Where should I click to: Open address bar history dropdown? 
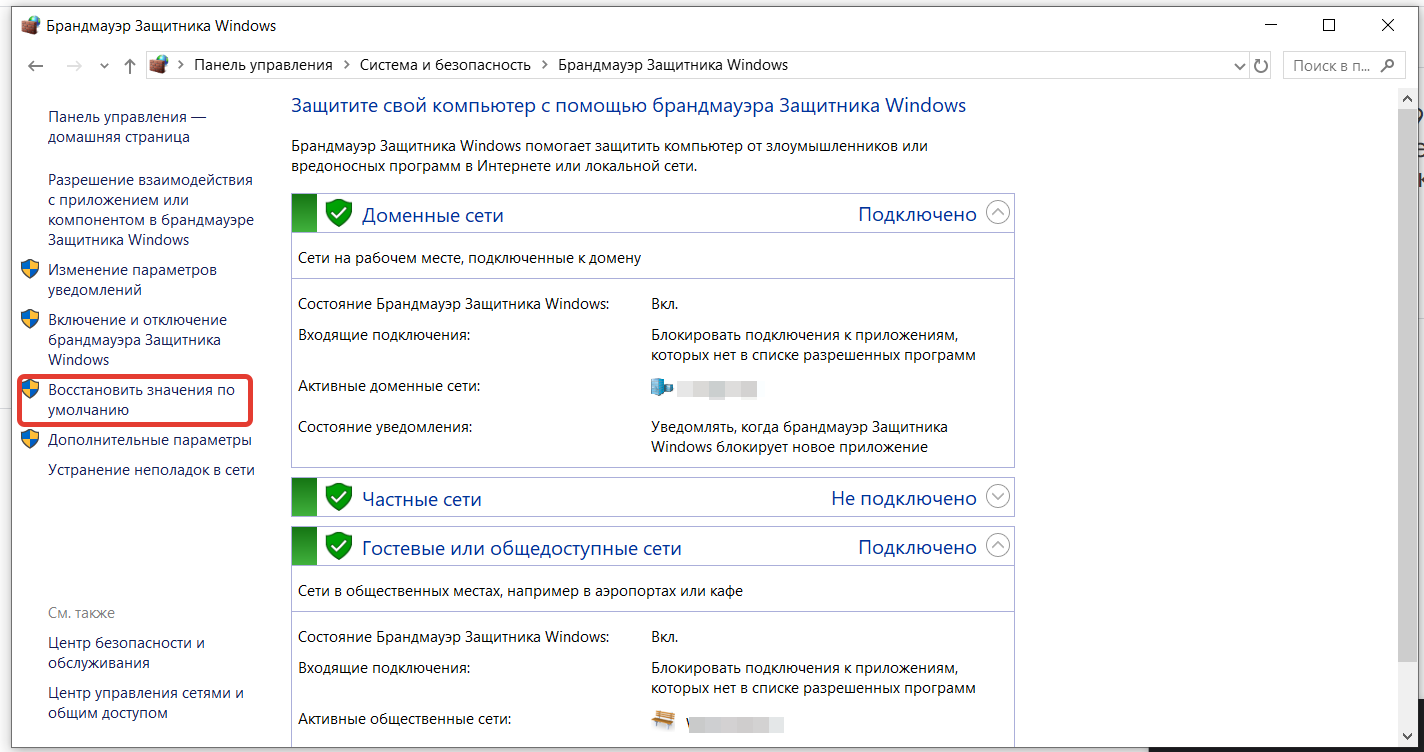[x=1240, y=66]
